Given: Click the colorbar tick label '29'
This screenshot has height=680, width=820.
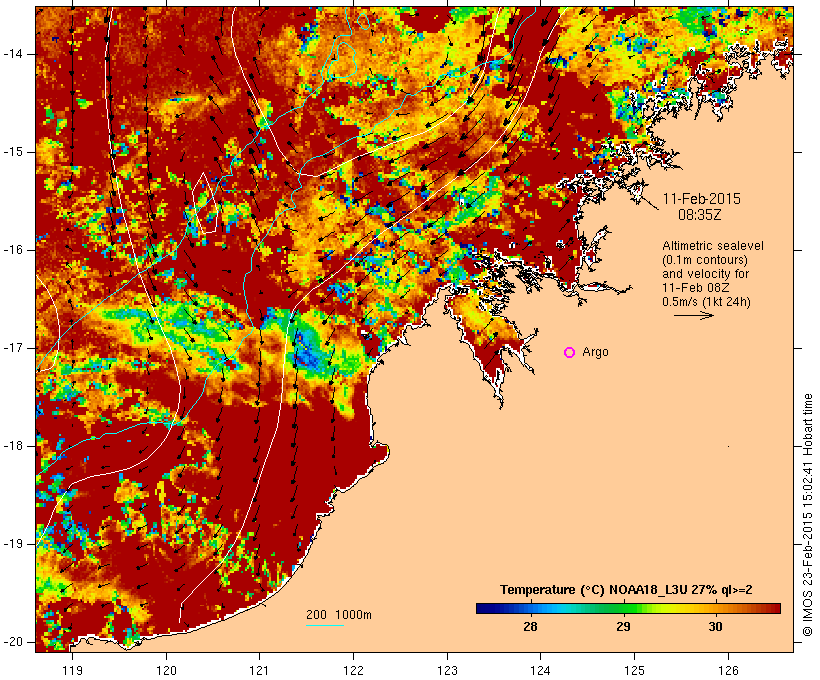Looking at the screenshot, I should click(x=623, y=627).
